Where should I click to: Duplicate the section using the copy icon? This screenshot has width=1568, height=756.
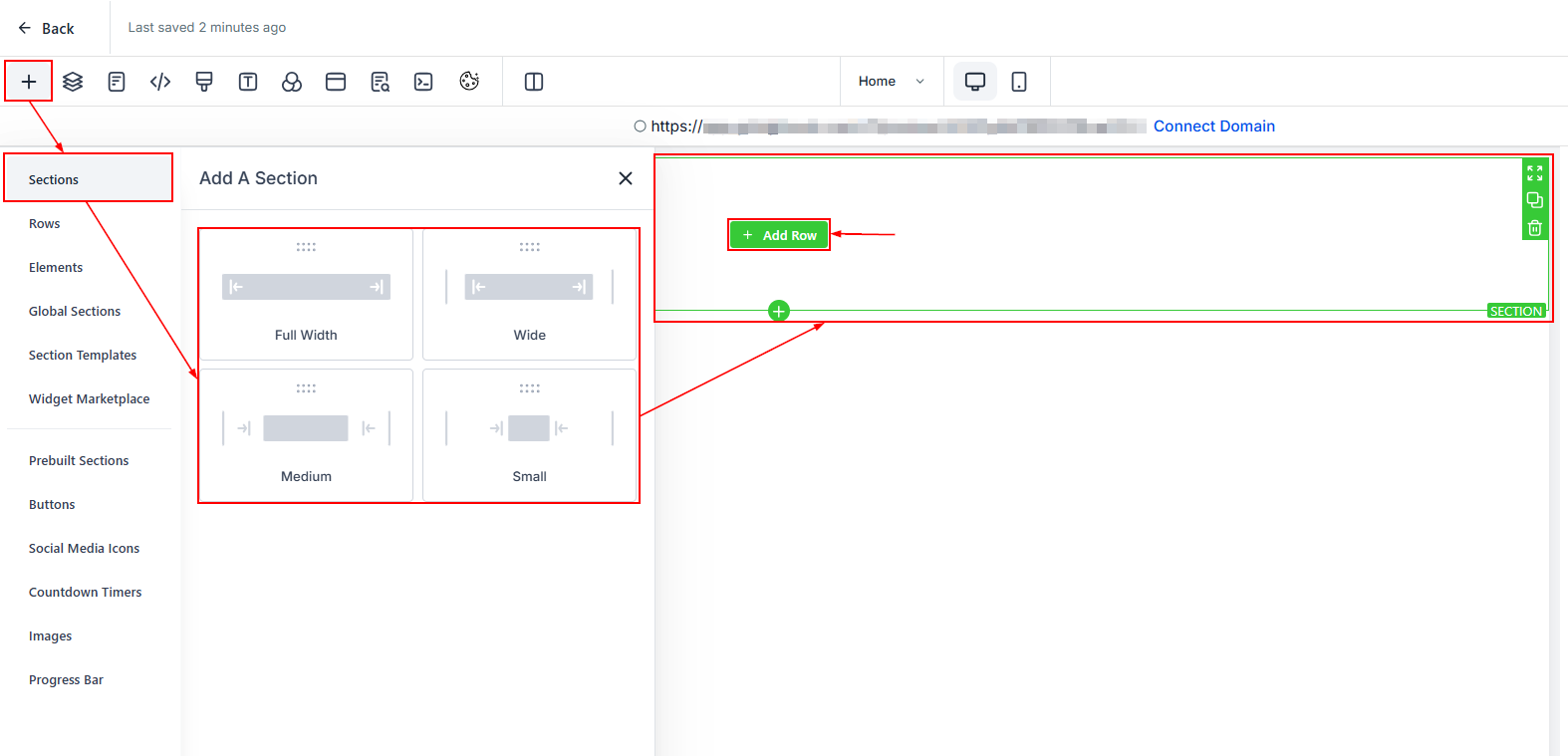[1535, 200]
